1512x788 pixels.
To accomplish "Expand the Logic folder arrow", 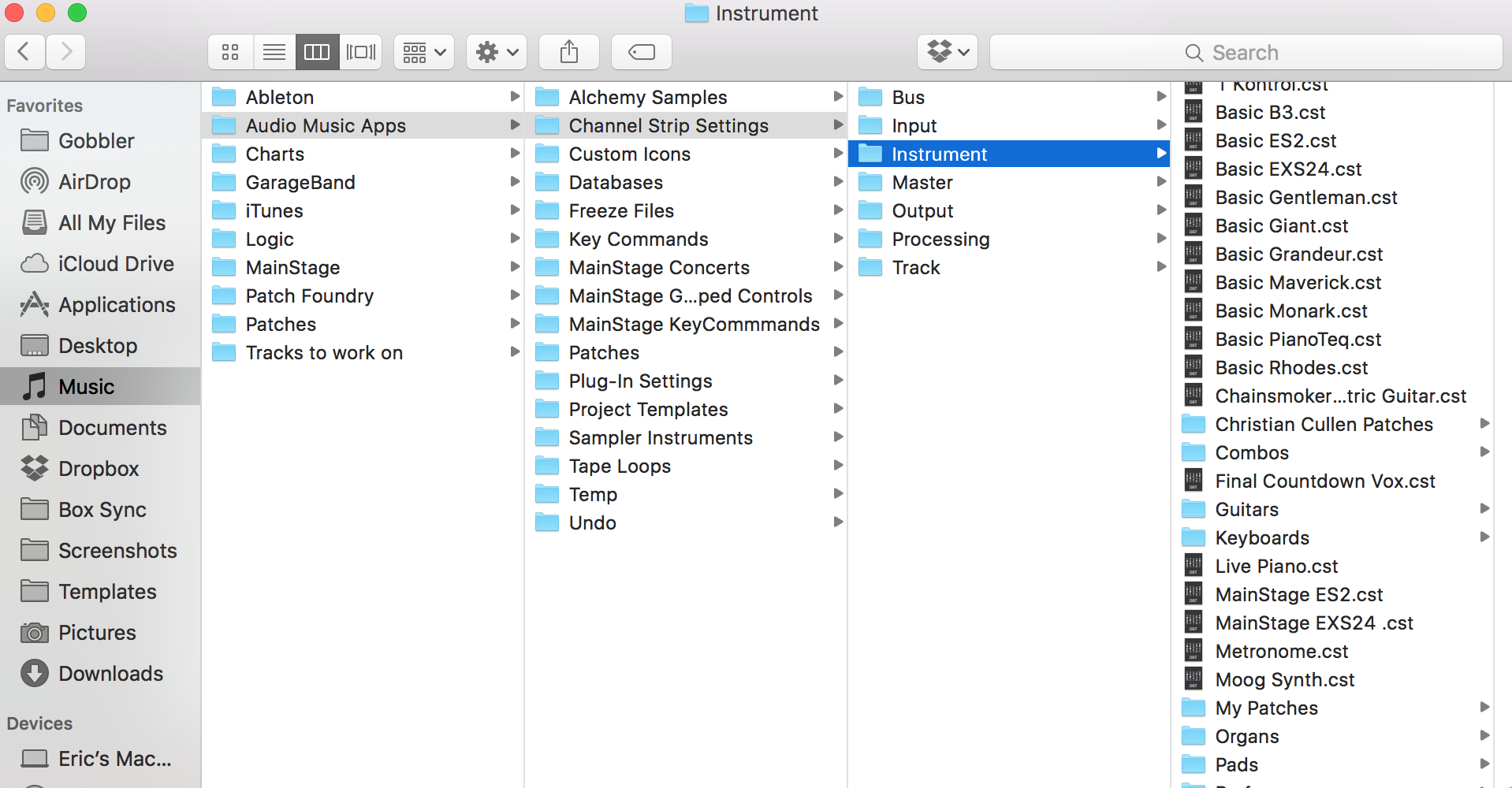I will pos(515,238).
